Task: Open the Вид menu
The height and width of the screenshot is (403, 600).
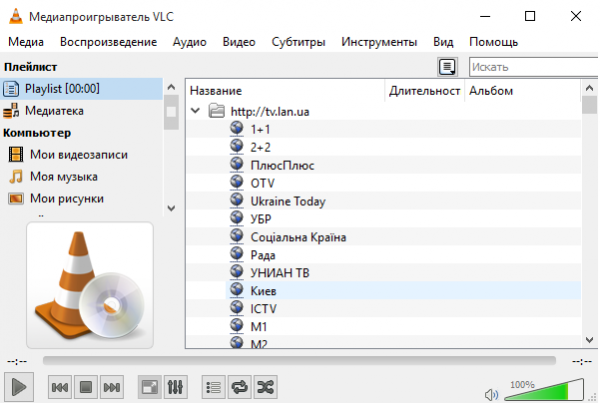Action: coord(443,42)
